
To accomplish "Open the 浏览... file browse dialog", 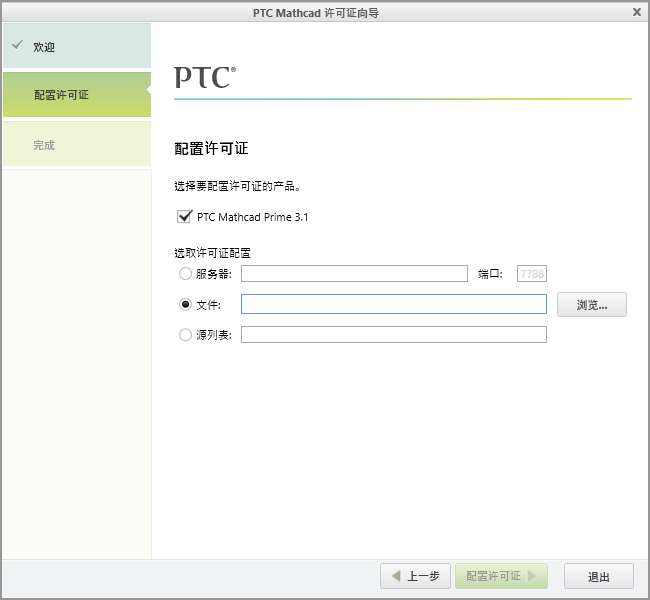I will [592, 305].
